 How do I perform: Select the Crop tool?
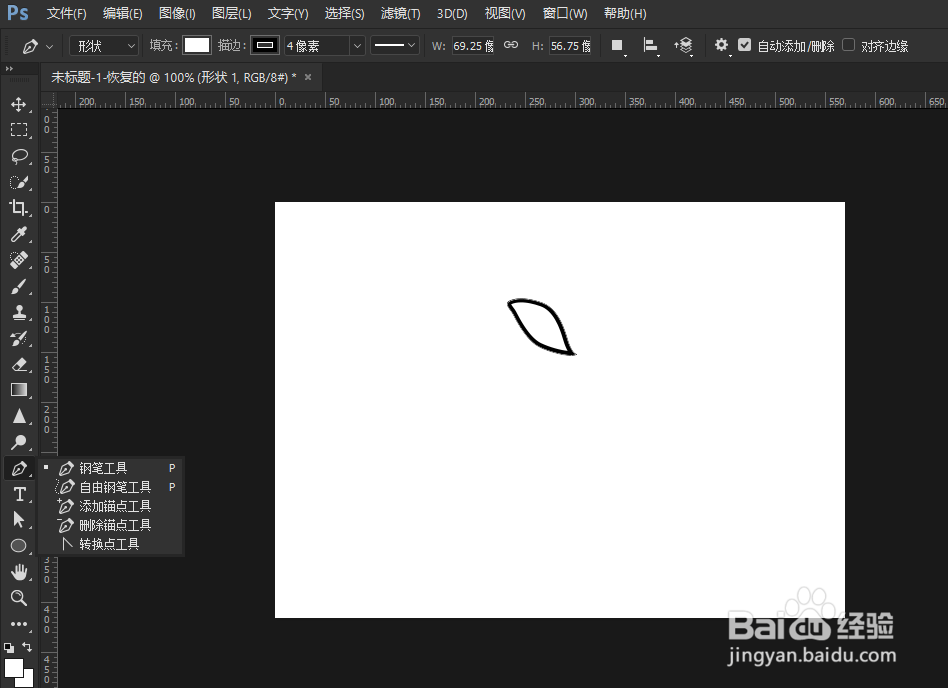tap(19, 208)
